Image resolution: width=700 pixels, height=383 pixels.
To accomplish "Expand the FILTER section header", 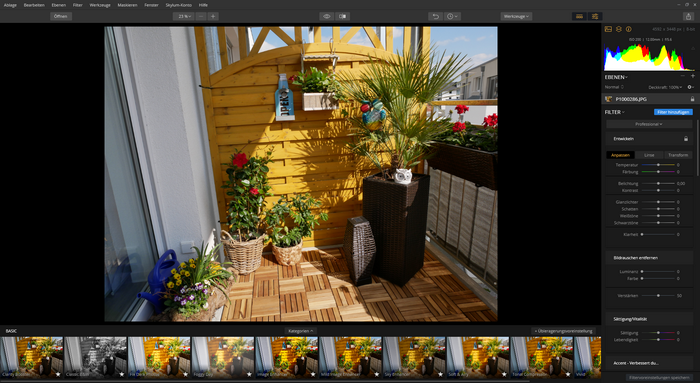I will click(615, 112).
